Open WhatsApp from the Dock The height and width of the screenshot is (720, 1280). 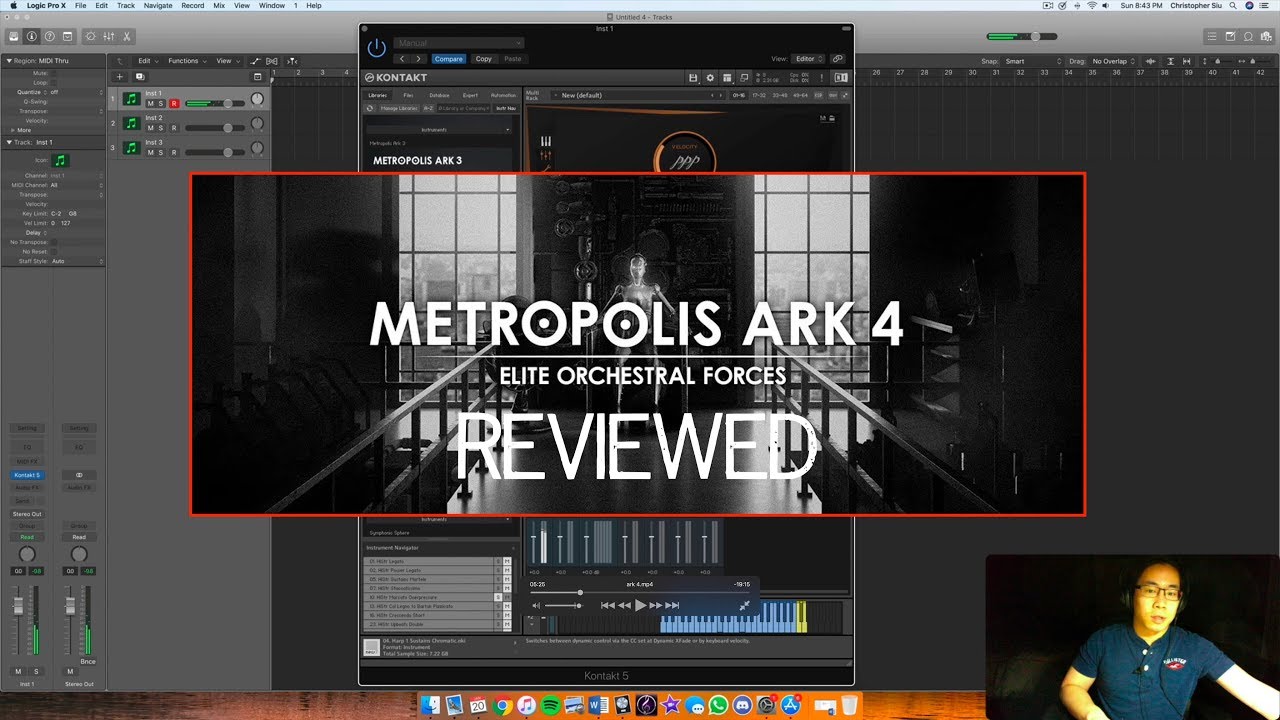[717, 706]
